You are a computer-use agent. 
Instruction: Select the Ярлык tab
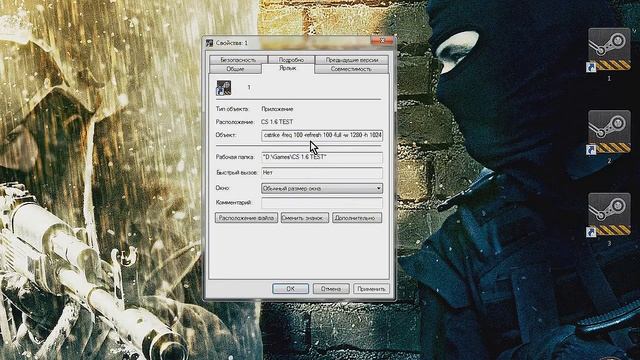(288, 68)
